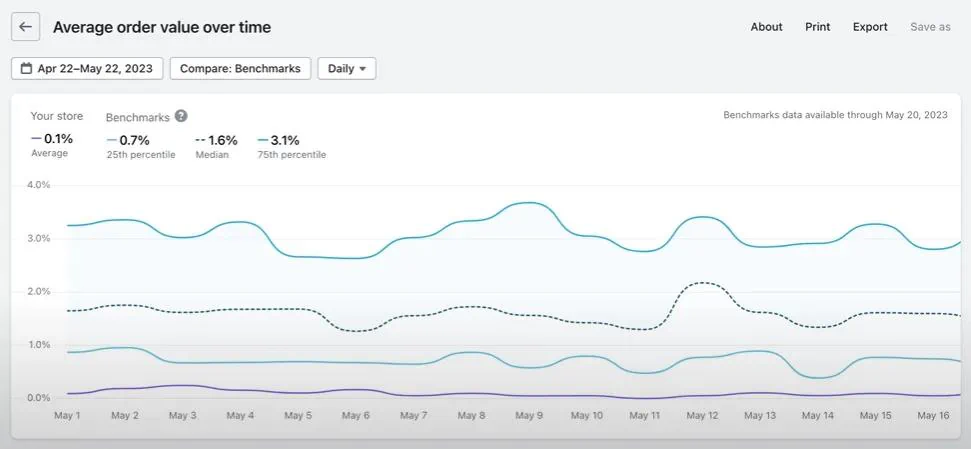Image resolution: width=971 pixels, height=449 pixels.
Task: Go back using the arrow button
Action: tap(25, 27)
